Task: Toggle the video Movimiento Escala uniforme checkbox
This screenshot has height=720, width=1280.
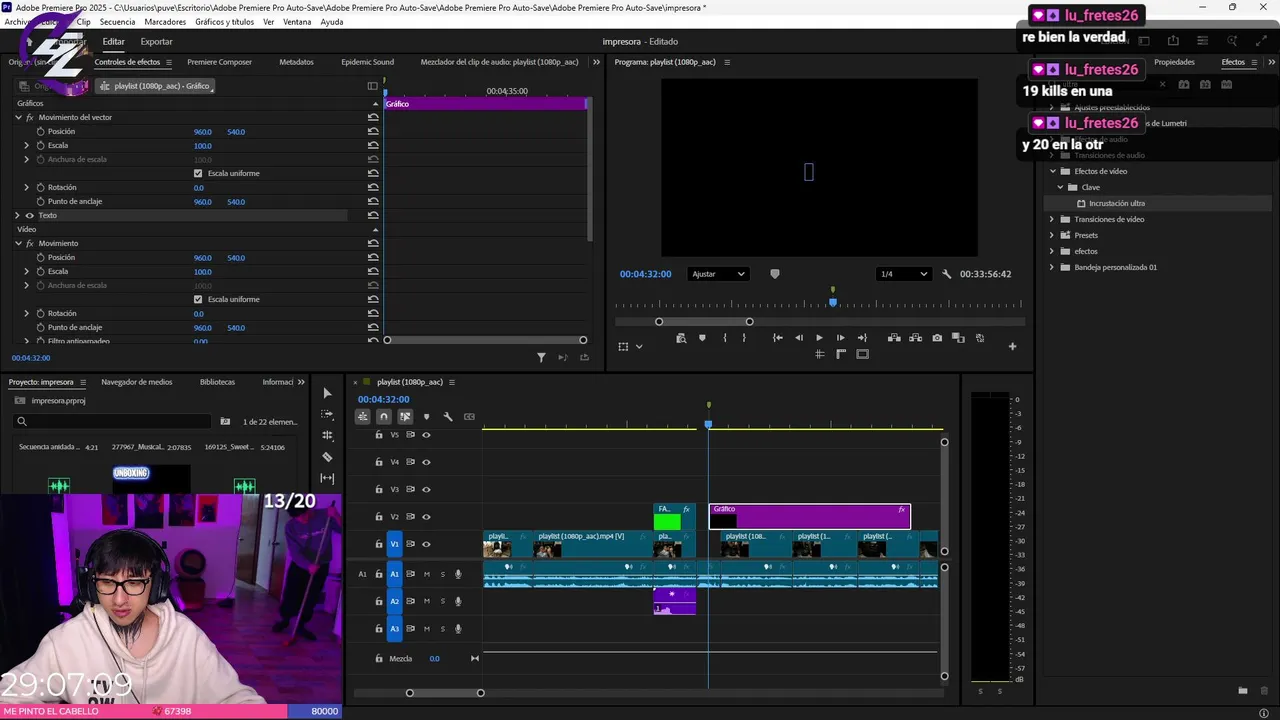Action: [x=198, y=299]
